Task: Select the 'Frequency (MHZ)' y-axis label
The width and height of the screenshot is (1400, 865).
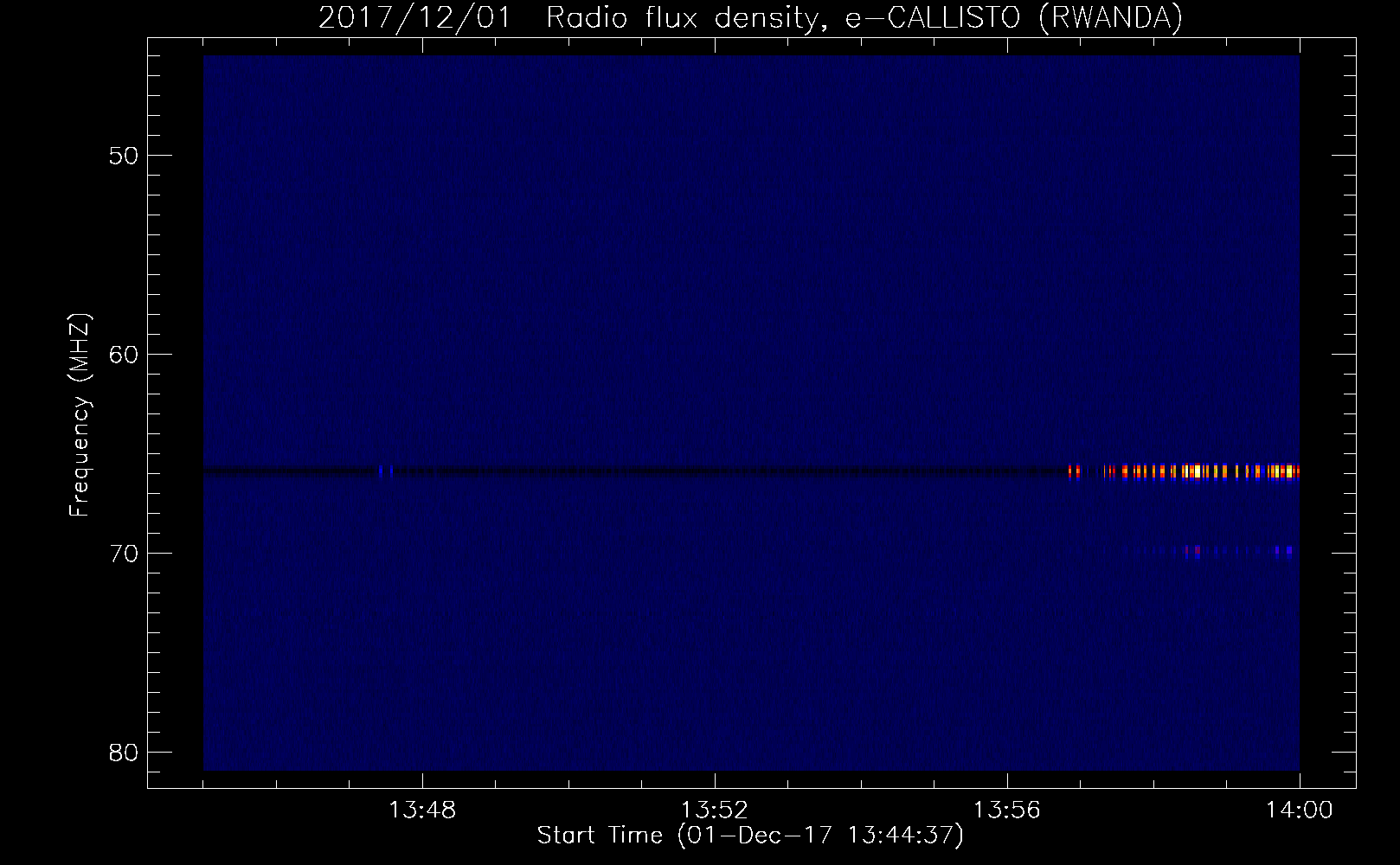Action: 80,415
